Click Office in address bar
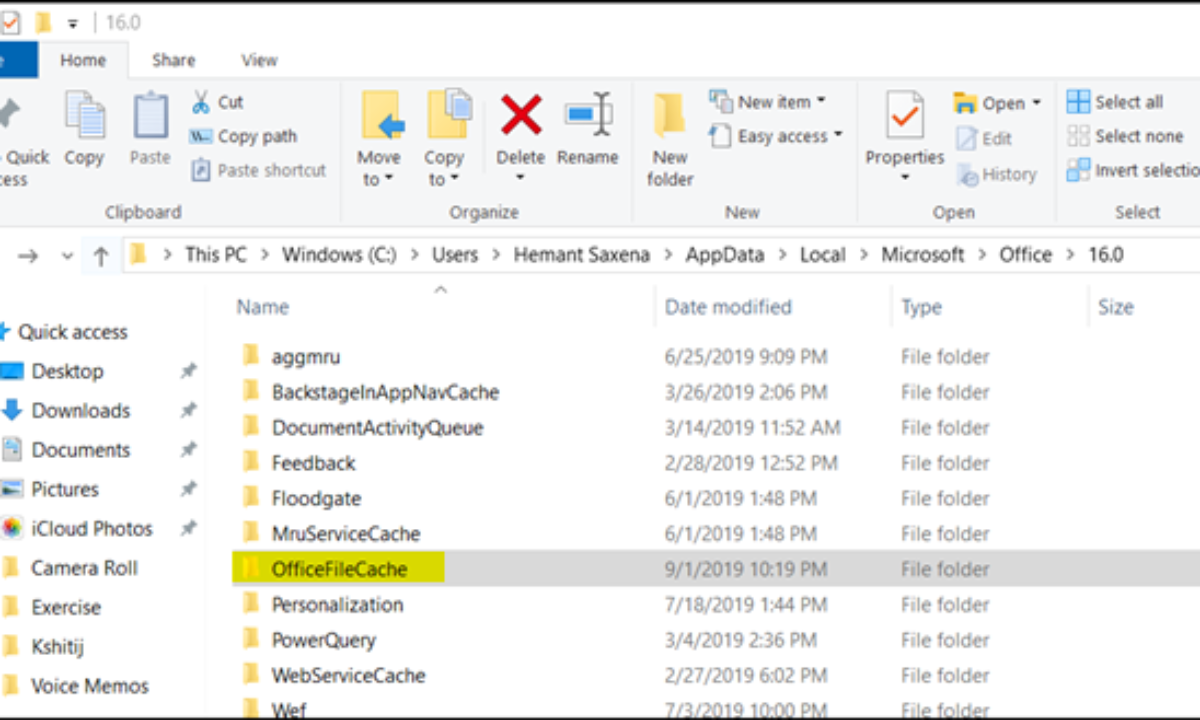 click(1026, 255)
